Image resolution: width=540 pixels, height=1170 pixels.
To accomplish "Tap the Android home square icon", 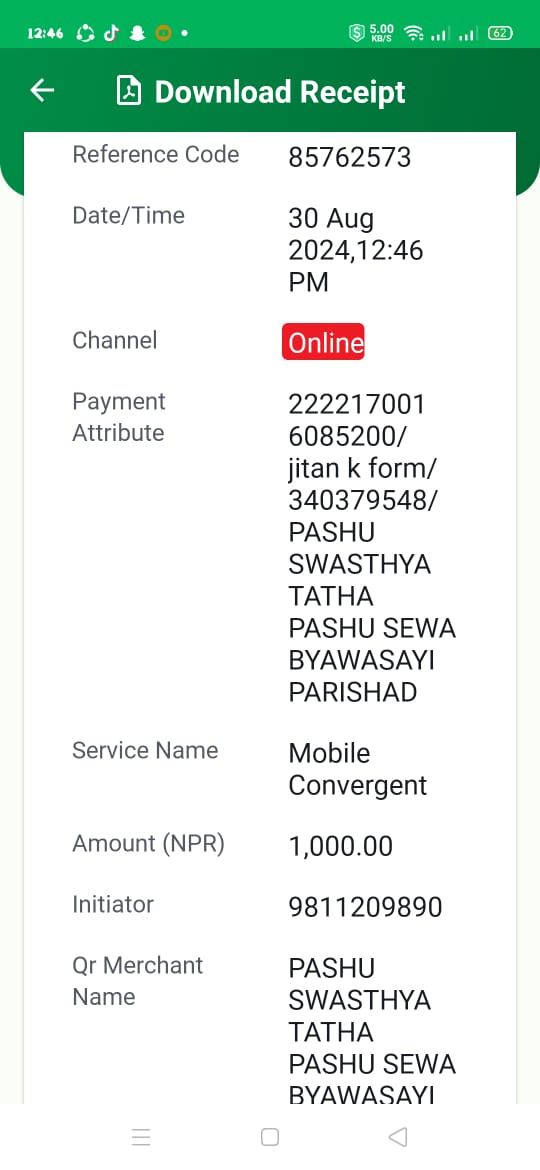I will [x=270, y=1136].
